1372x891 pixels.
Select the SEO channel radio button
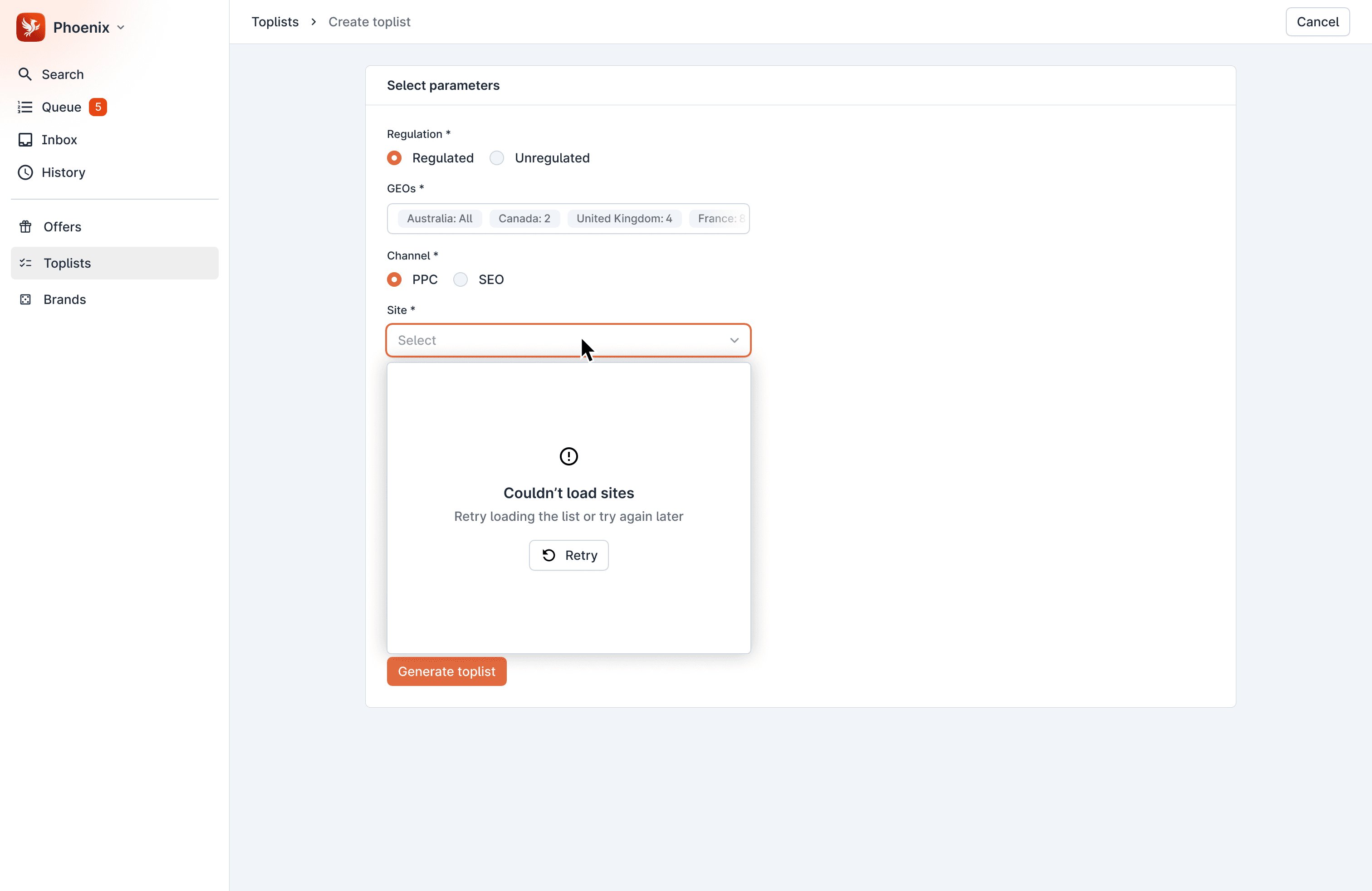(461, 279)
